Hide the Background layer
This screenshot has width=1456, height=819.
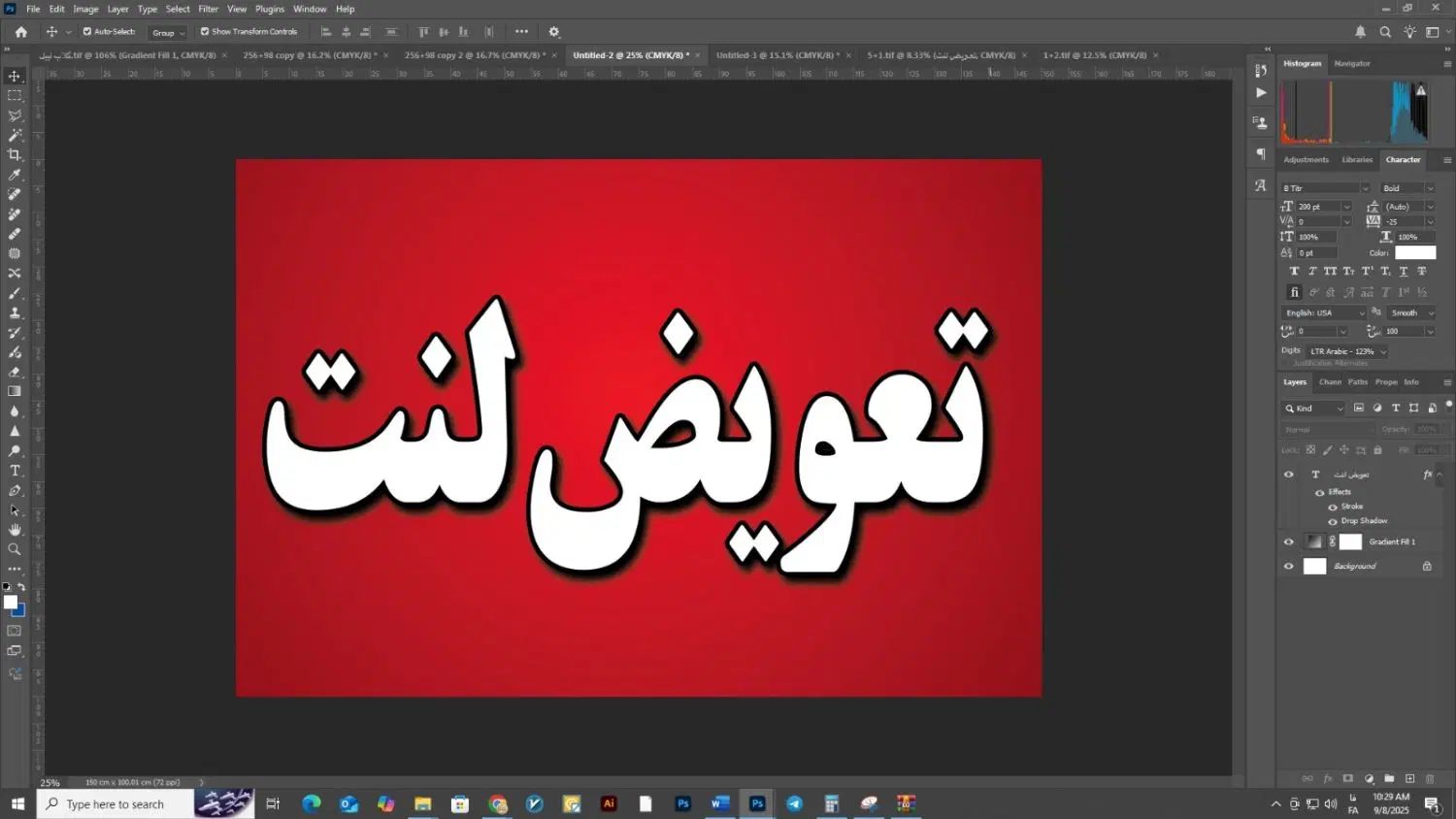(x=1288, y=566)
